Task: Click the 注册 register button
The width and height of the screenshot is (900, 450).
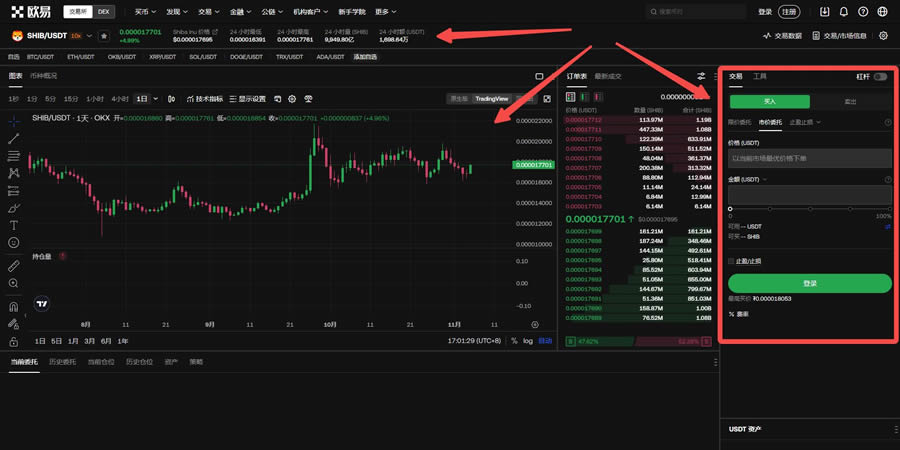Action: [790, 12]
